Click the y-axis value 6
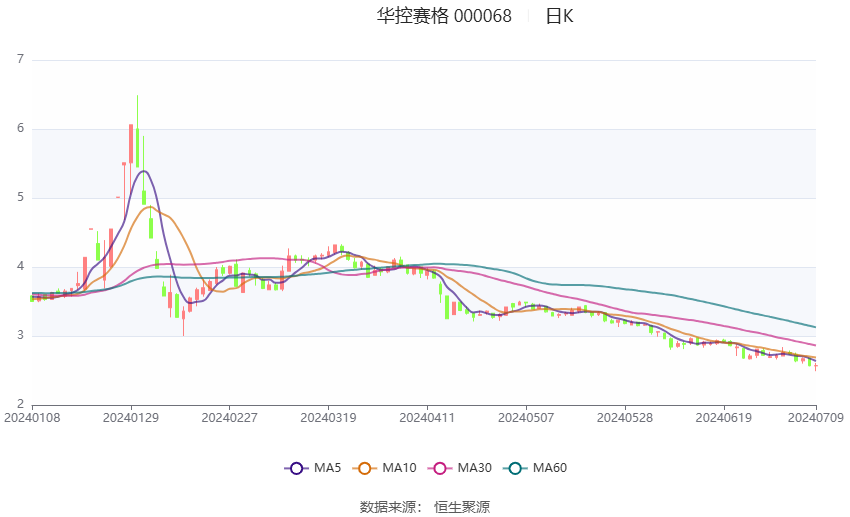This screenshot has height=517, width=850. tap(21, 128)
